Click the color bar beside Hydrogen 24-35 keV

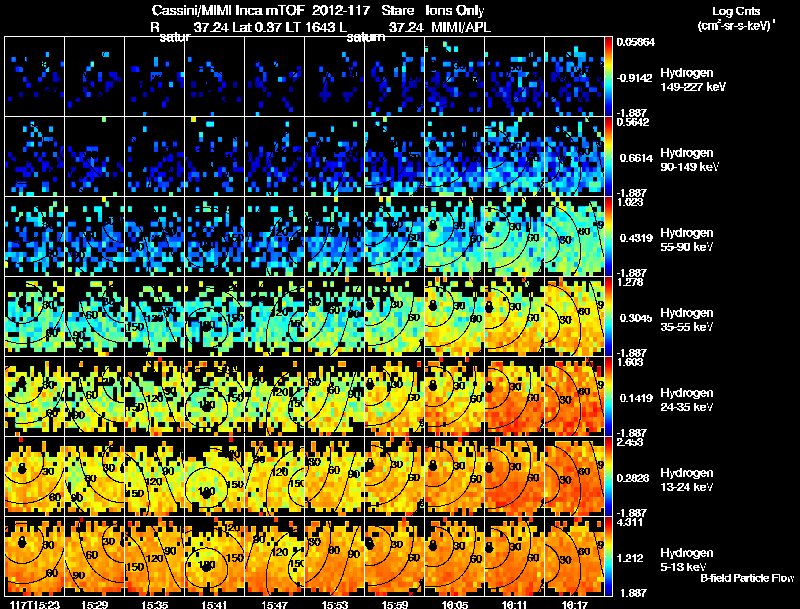click(608, 397)
